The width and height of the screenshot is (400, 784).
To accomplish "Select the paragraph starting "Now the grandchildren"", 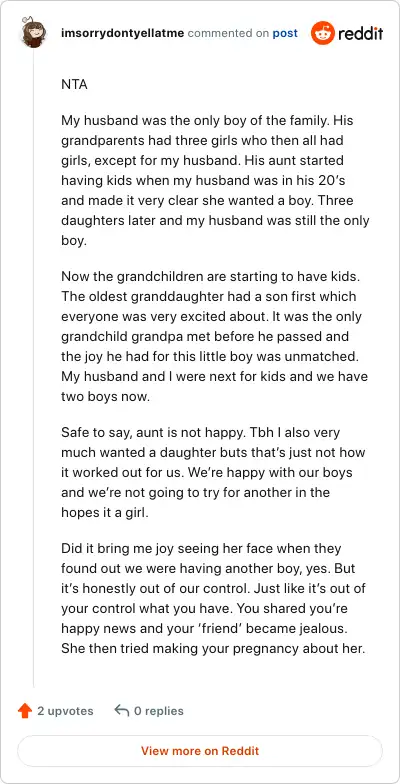I will click(x=214, y=336).
